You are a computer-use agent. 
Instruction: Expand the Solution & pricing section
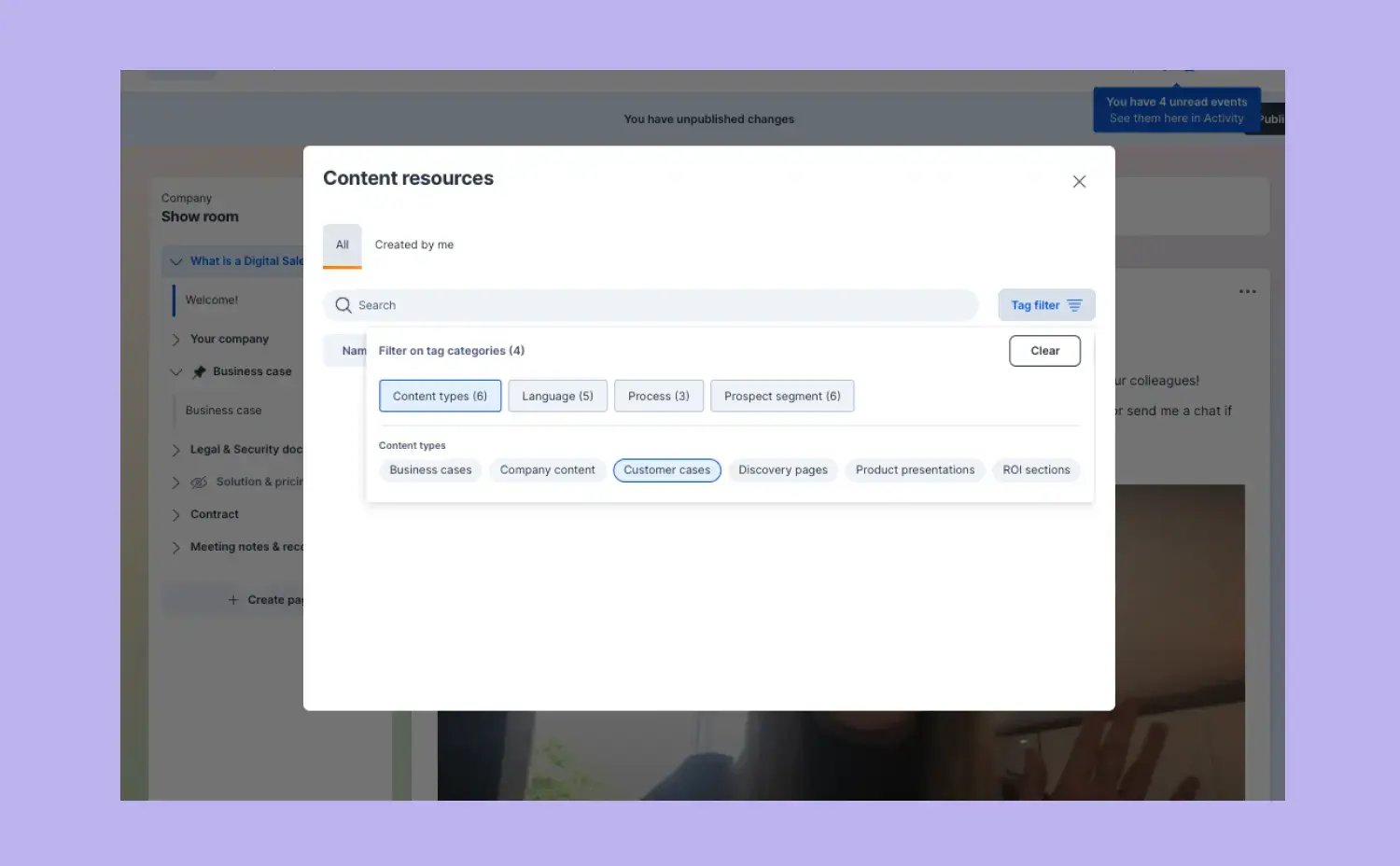click(x=175, y=482)
